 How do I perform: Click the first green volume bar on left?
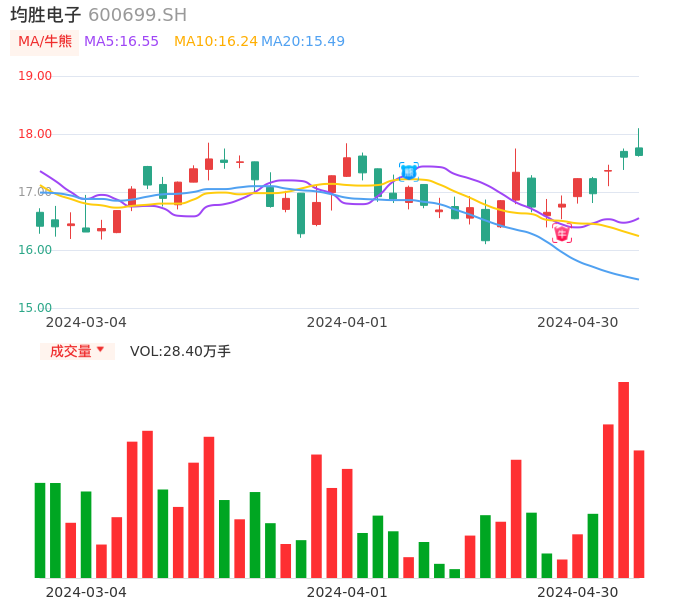(40, 530)
